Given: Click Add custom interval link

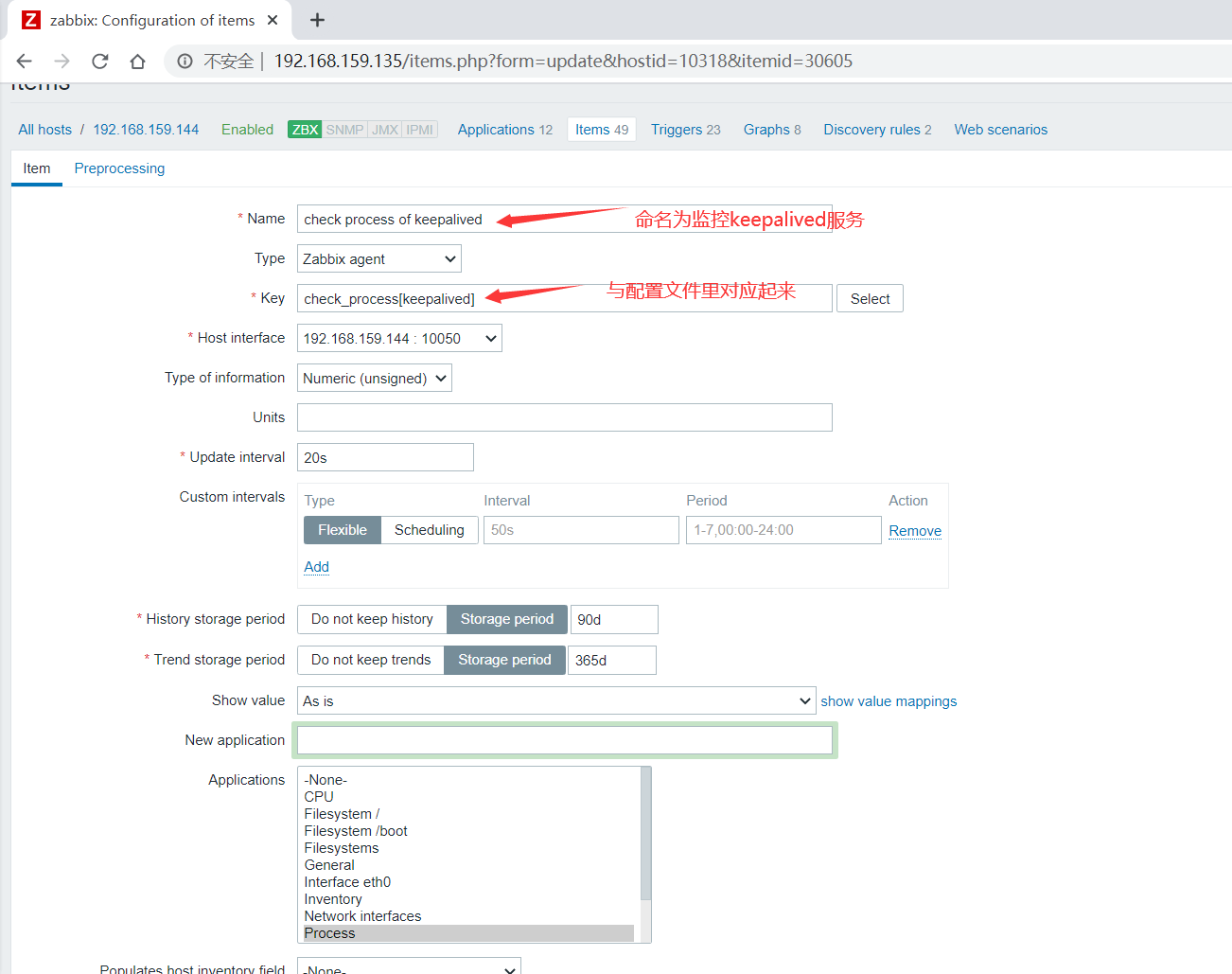Looking at the screenshot, I should [317, 567].
